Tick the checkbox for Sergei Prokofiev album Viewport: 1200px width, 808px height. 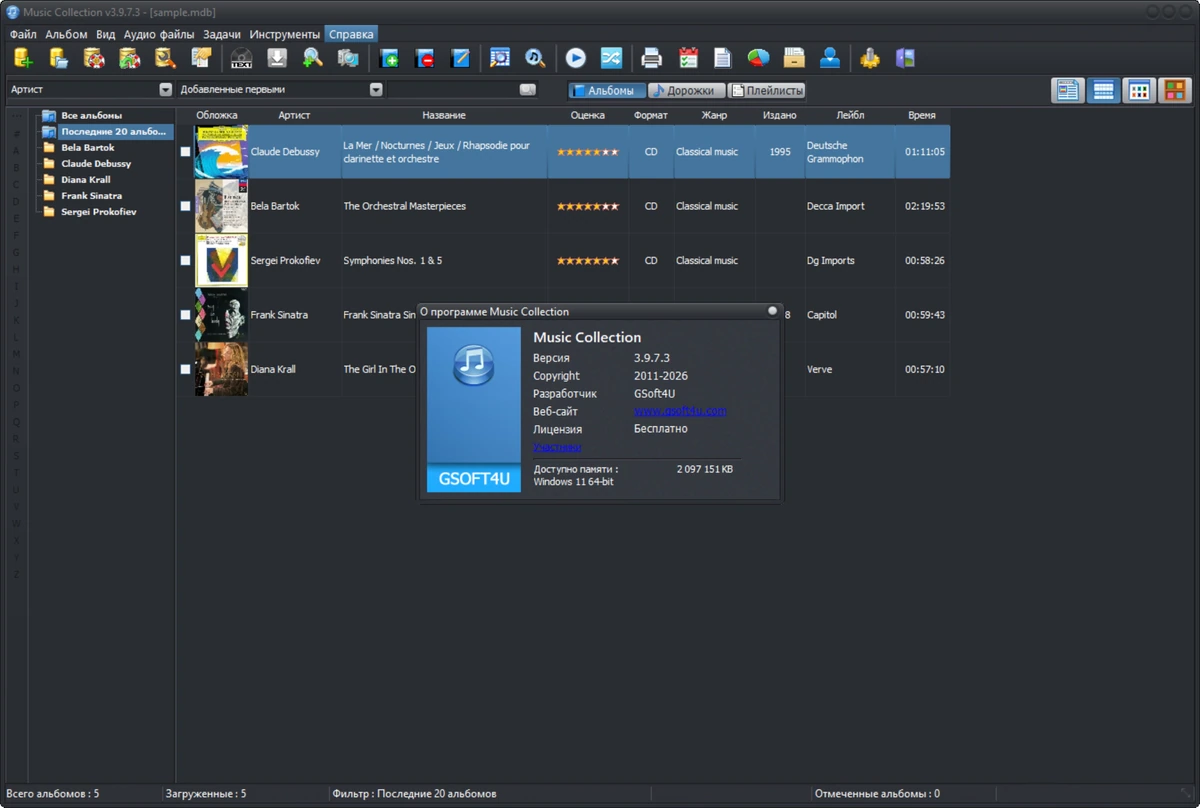pos(185,260)
